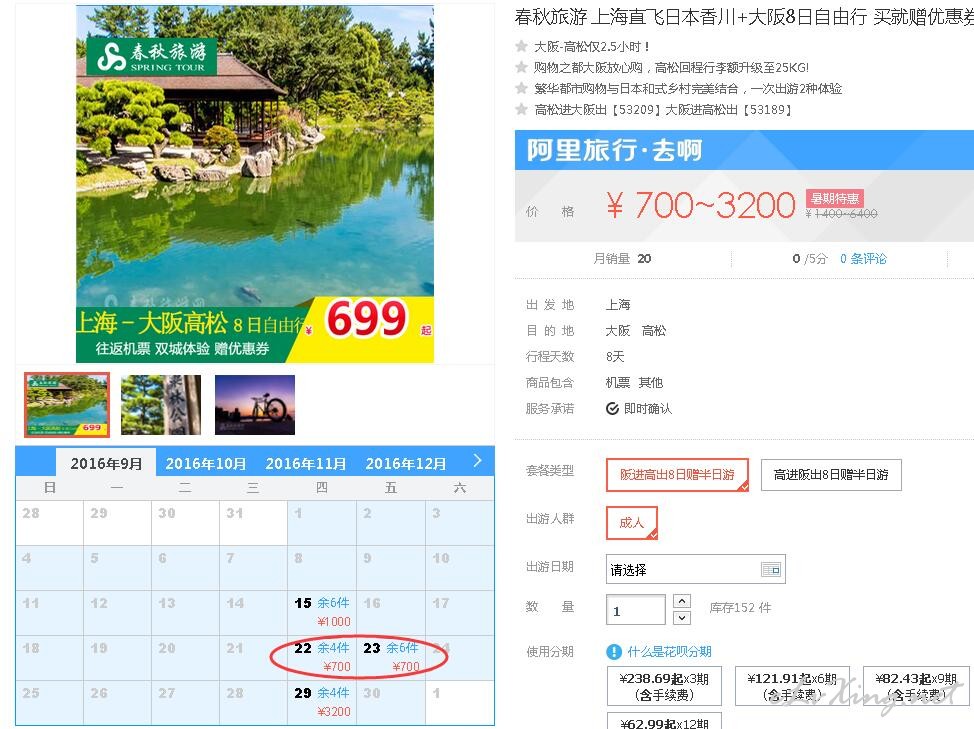Click the Spring Tour logo on image
974x729 pixels.
[x=152, y=57]
